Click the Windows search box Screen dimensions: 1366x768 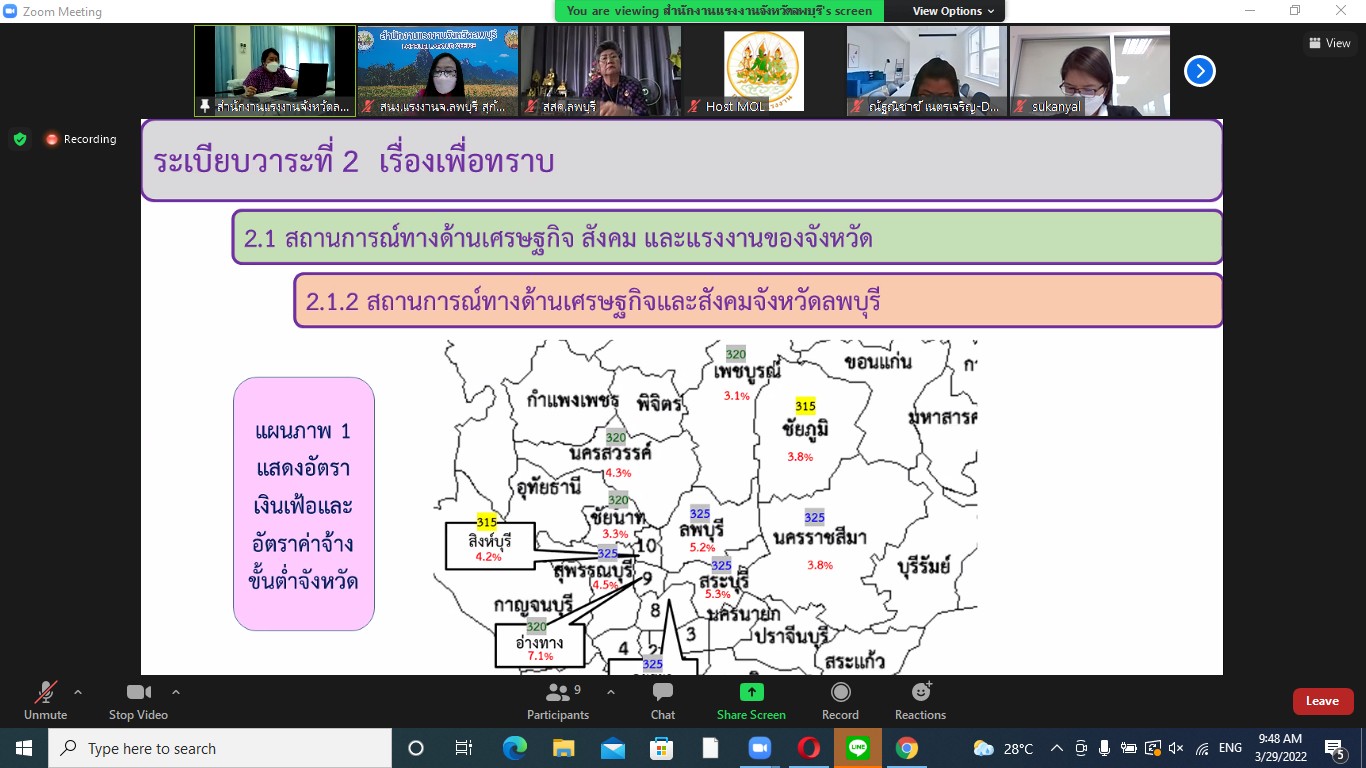(220, 748)
